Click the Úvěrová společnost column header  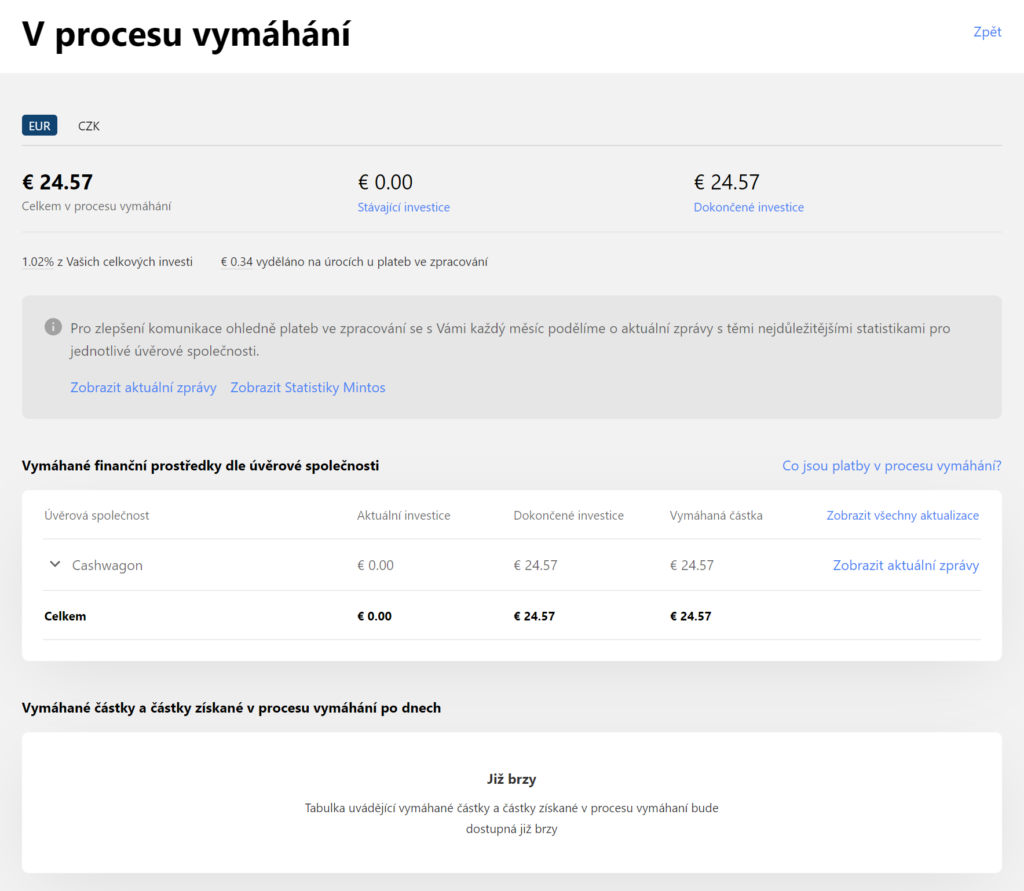[97, 515]
